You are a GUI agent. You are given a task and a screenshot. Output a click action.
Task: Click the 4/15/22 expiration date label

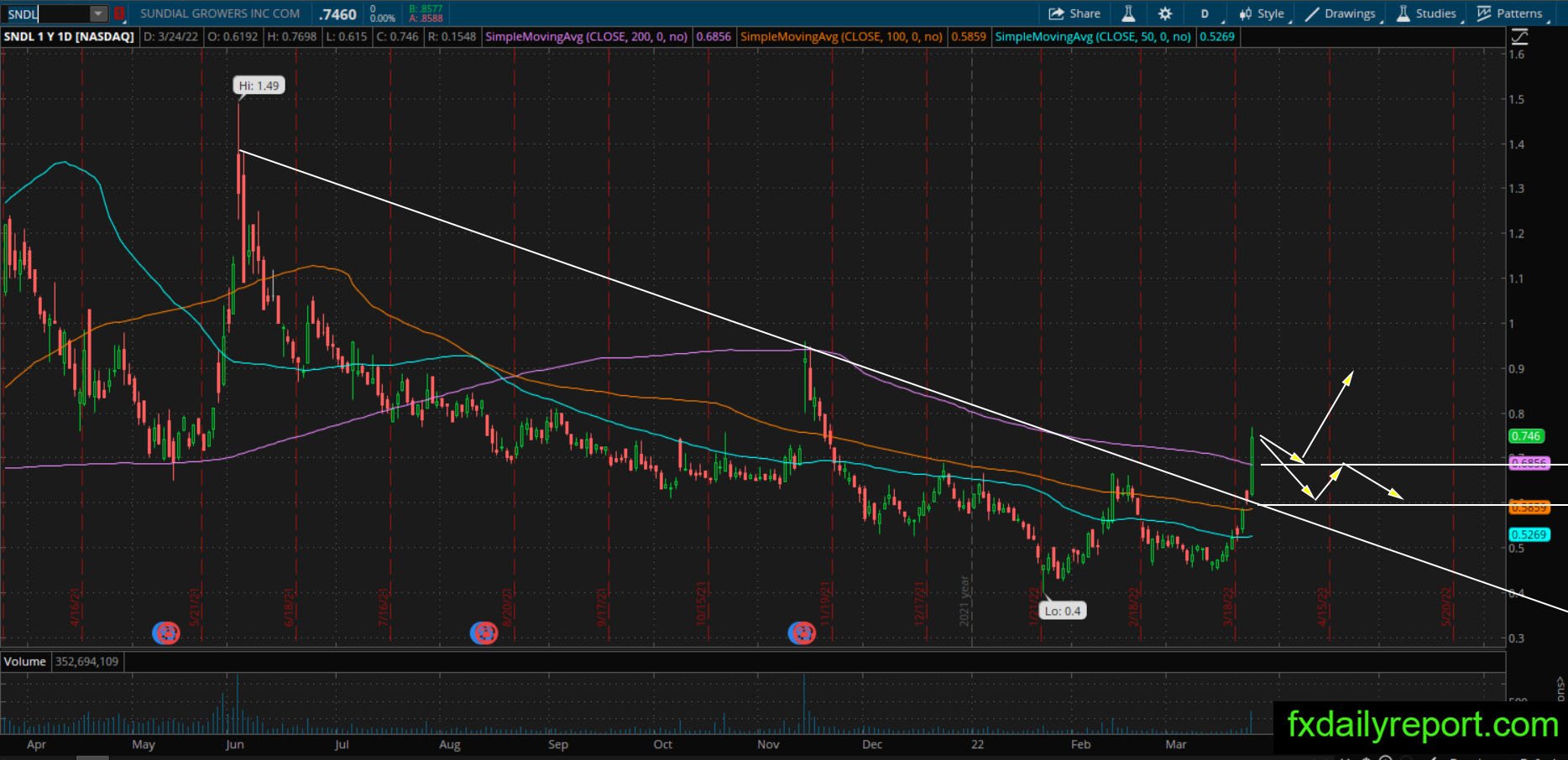1322,606
